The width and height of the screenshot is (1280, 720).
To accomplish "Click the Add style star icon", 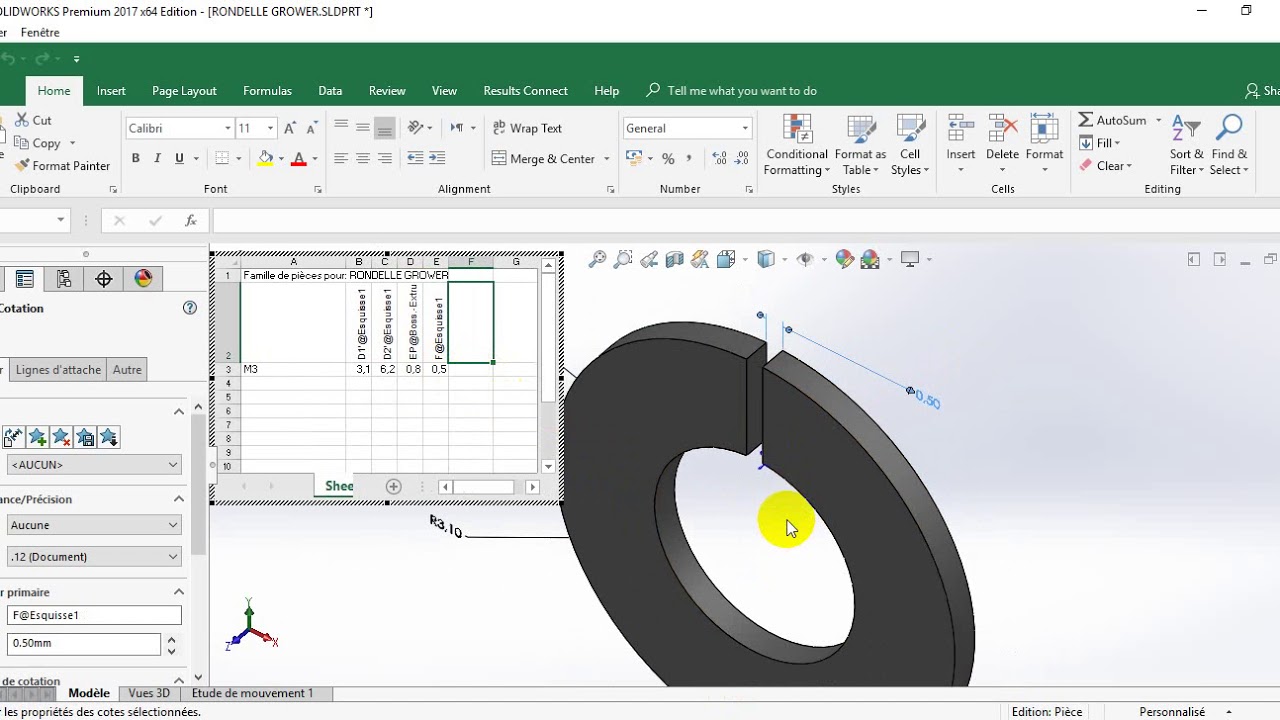I will point(38,437).
